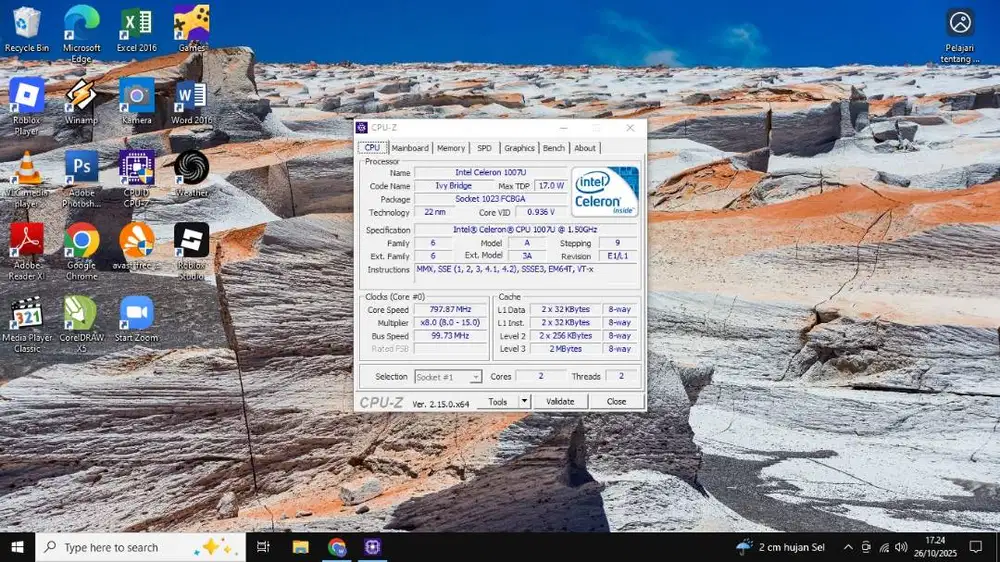Select the avast free antivirus icon
This screenshot has height=562, width=1000.
[136, 241]
